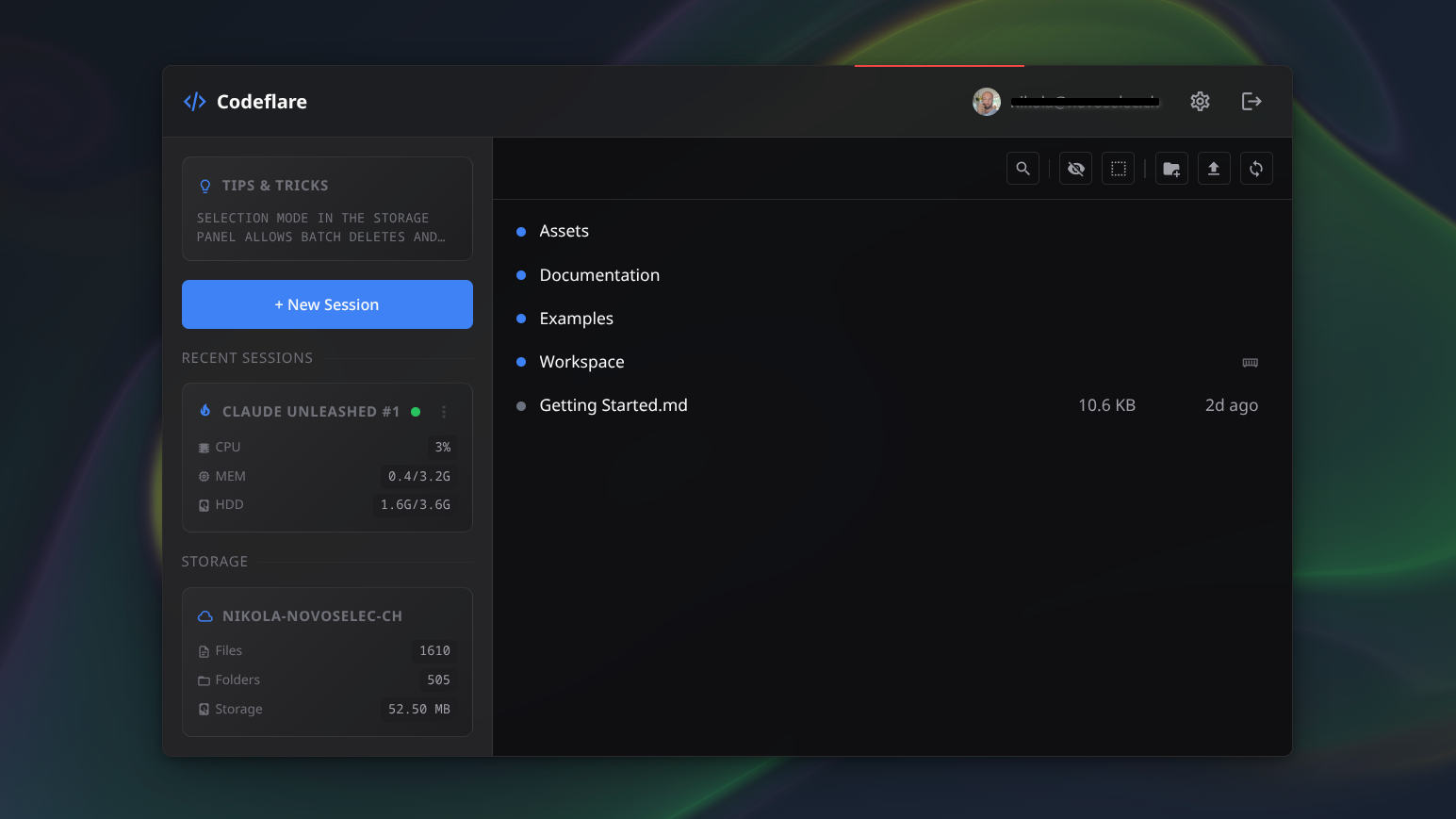Image resolution: width=1456 pixels, height=819 pixels.
Task: Select the 10.6 KB file size
Action: click(1106, 405)
